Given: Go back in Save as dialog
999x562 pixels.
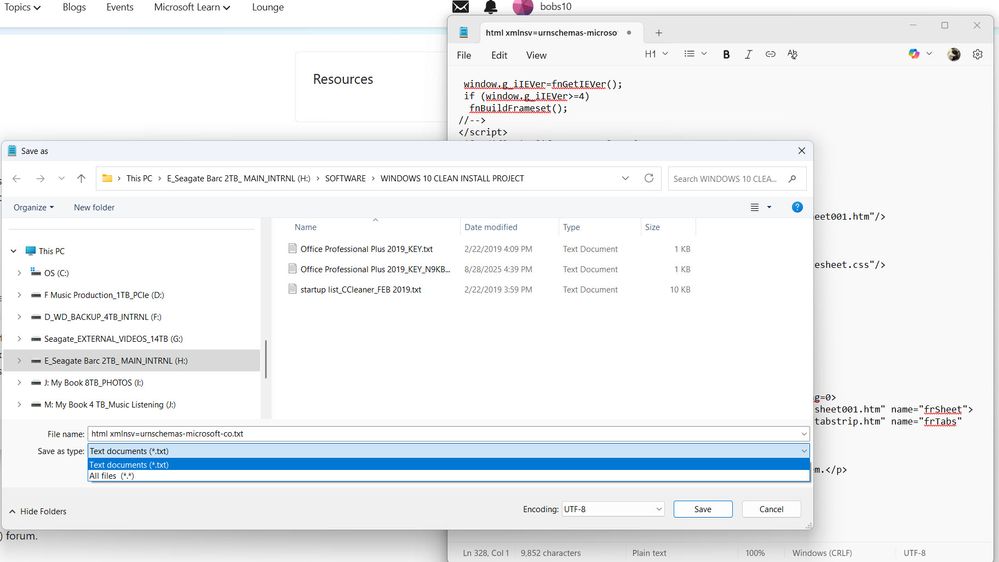Looking at the screenshot, I should pyautogui.click(x=17, y=178).
